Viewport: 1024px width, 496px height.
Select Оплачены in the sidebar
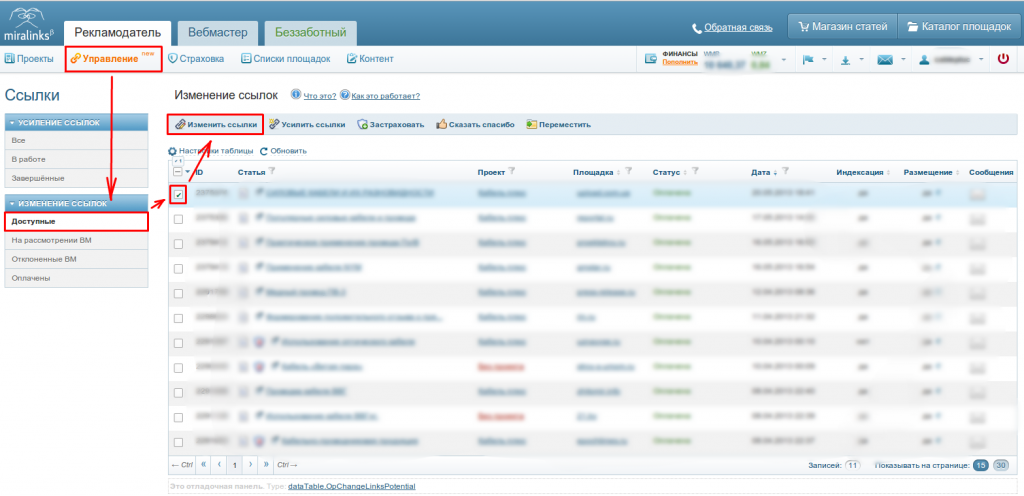tap(76, 278)
